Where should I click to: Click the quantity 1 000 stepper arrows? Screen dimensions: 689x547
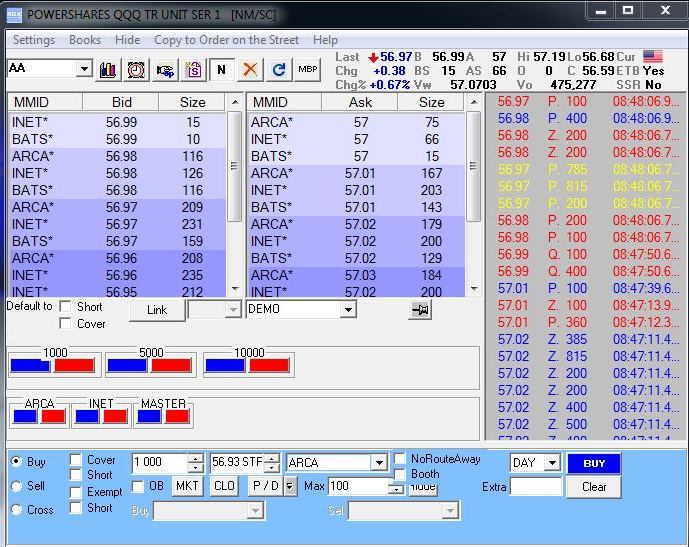[x=195, y=463]
